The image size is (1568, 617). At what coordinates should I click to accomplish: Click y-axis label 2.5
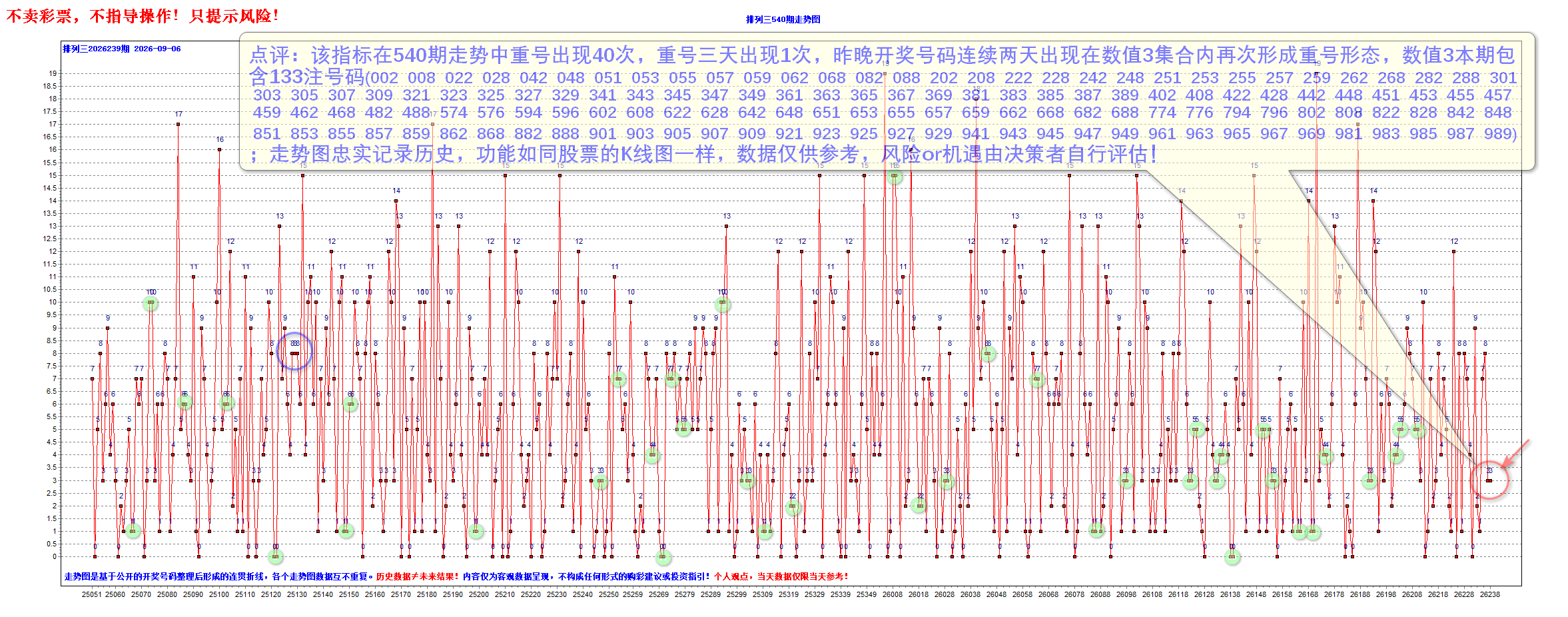pos(51,493)
